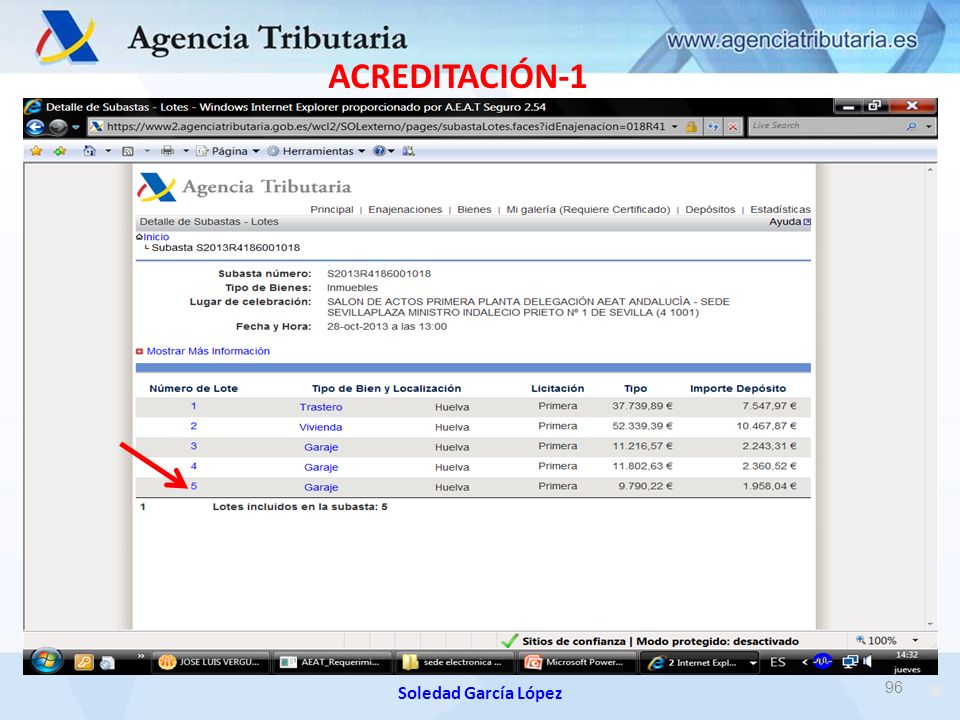Expand the feeds dropdown arrow

tap(147, 151)
